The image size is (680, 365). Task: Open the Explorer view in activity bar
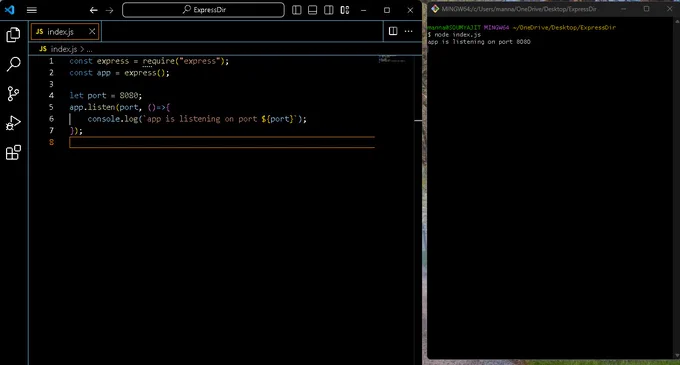tap(13, 35)
